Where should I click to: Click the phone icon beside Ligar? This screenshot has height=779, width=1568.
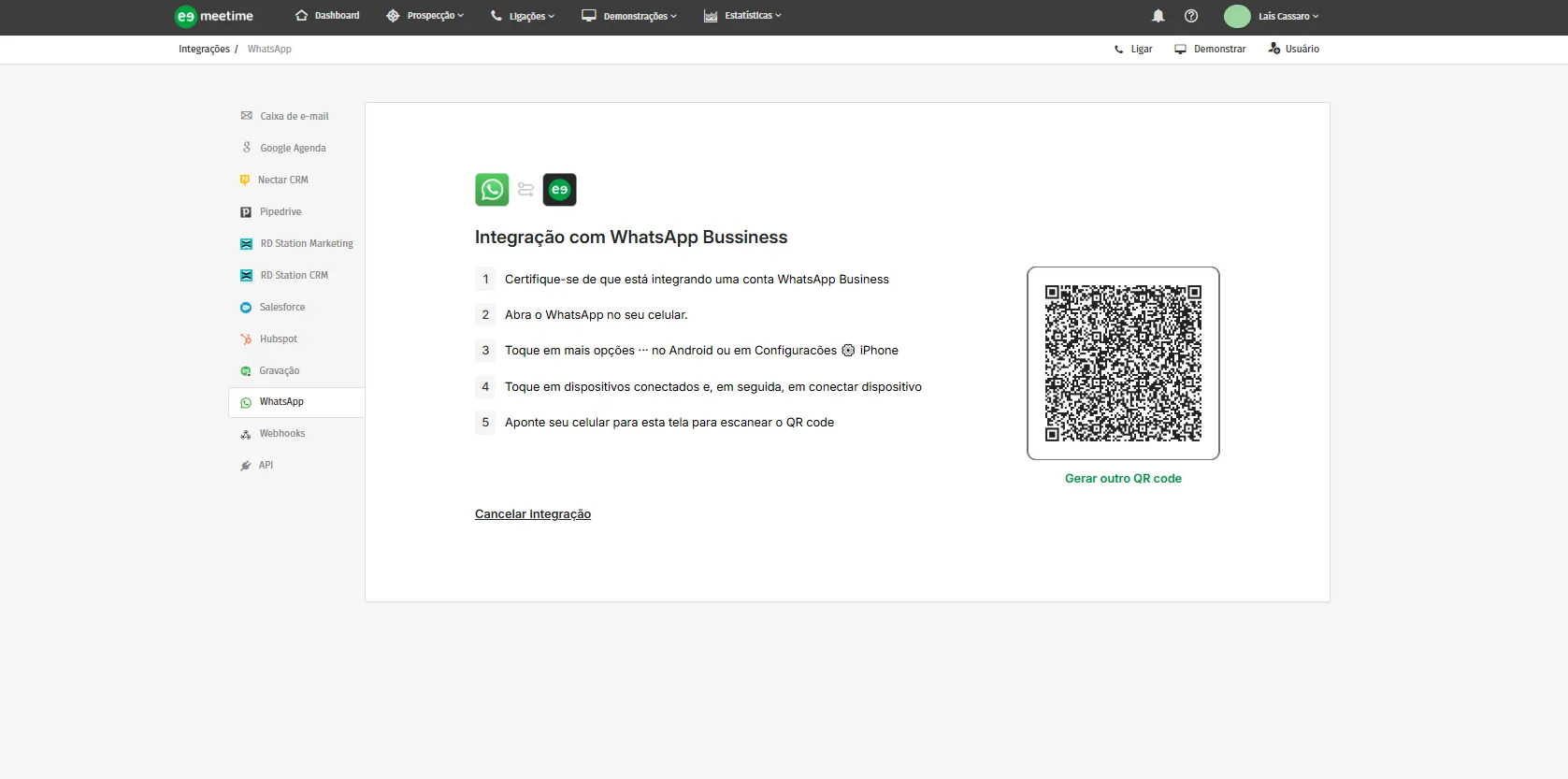[x=1119, y=50]
